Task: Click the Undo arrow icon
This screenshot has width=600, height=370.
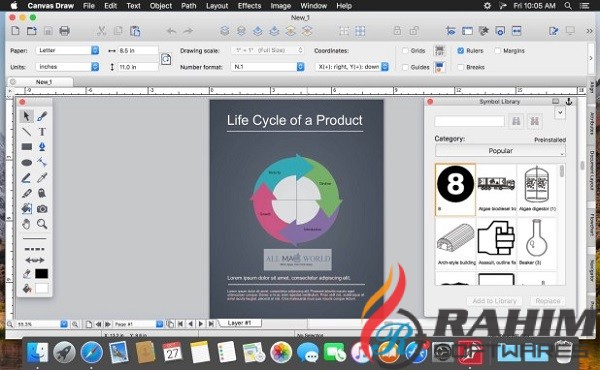Action: [x=171, y=31]
